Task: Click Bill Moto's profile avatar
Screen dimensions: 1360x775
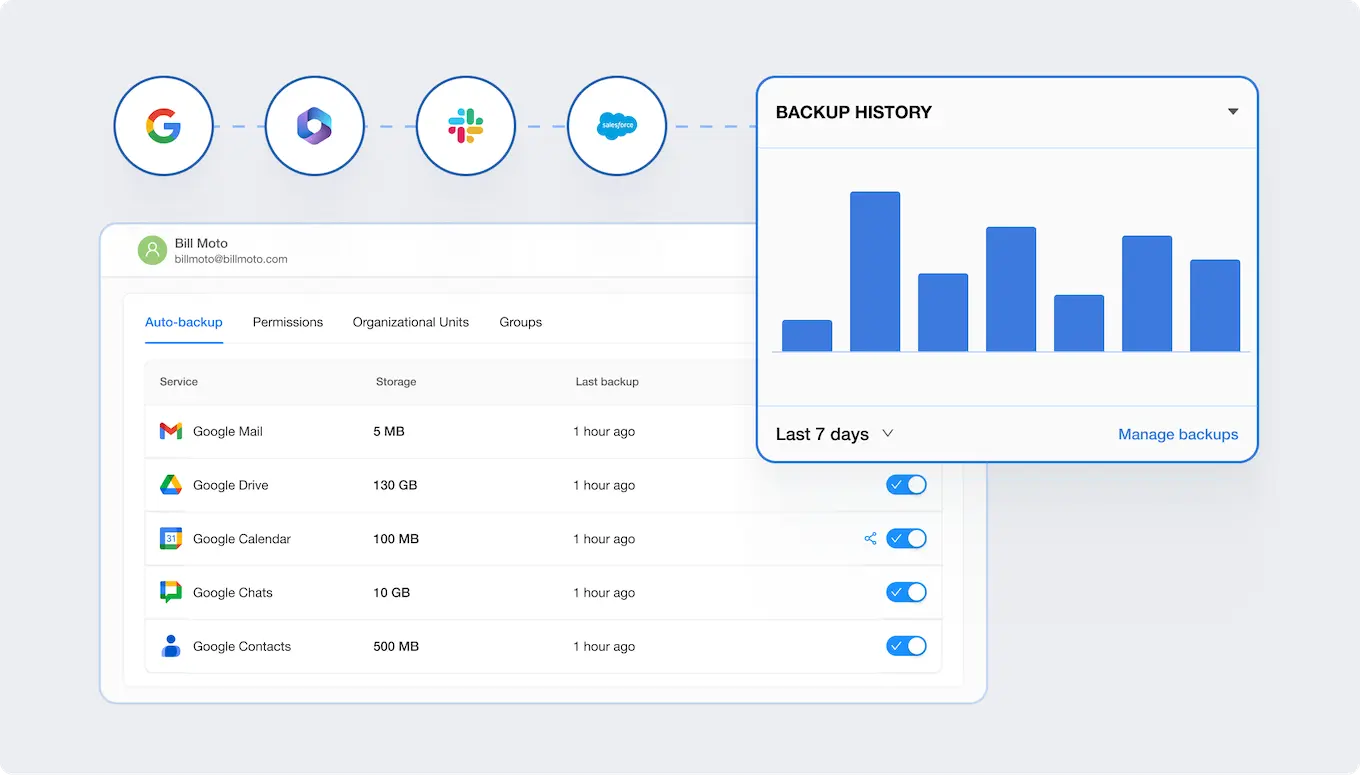Action: tap(151, 249)
